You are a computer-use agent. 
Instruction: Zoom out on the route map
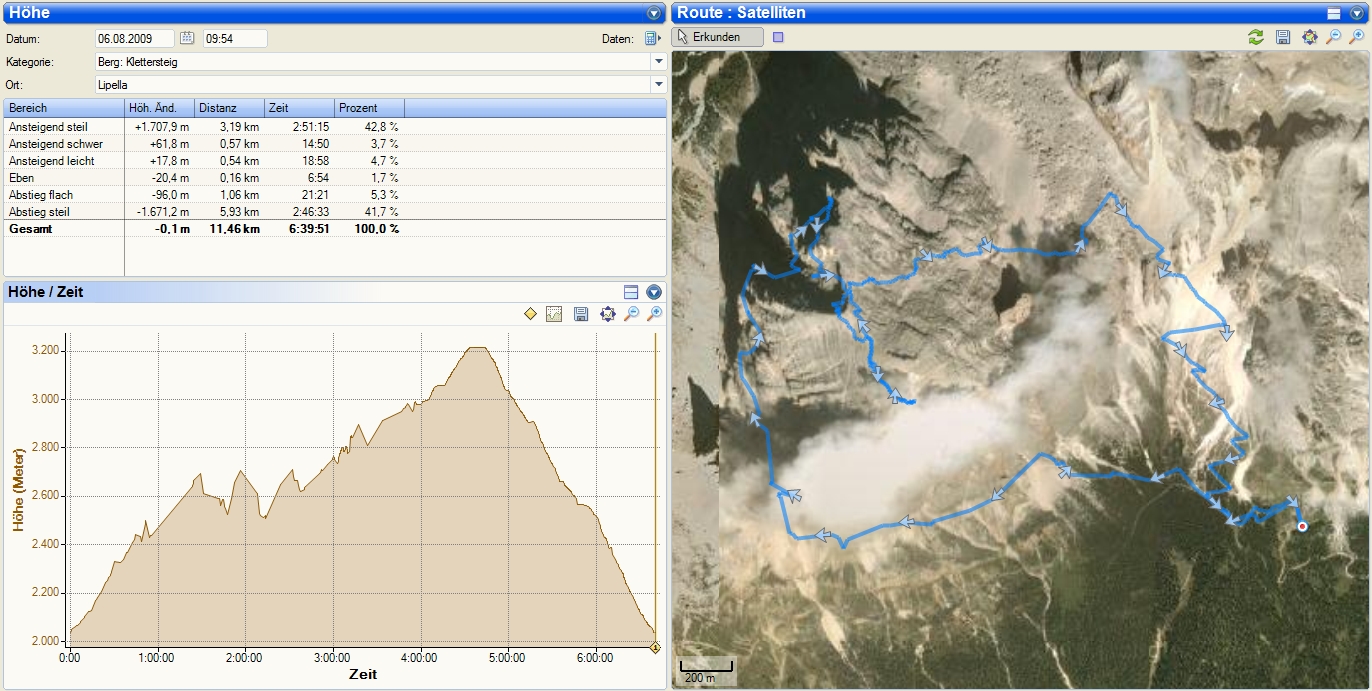click(x=1333, y=37)
